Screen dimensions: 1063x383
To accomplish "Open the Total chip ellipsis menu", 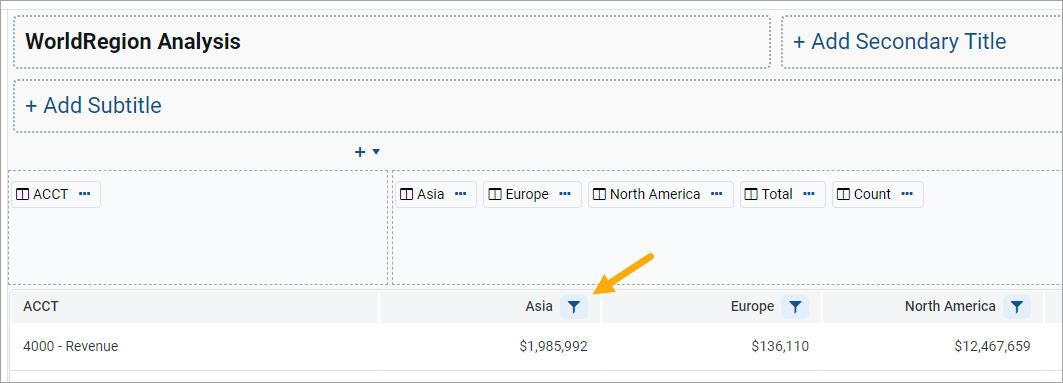I will [x=809, y=194].
